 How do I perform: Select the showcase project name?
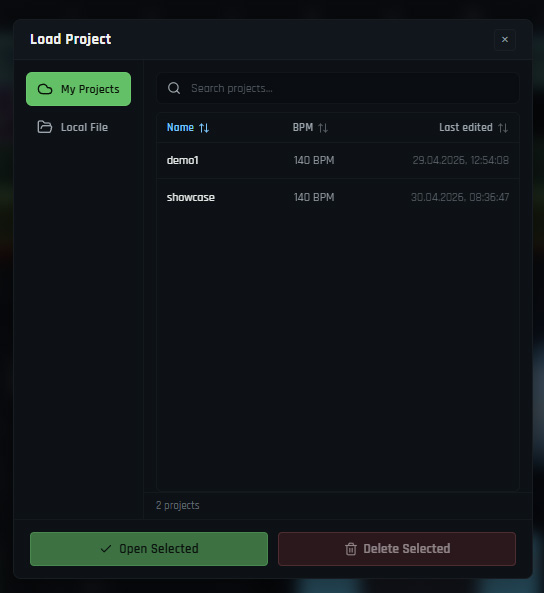coord(191,197)
